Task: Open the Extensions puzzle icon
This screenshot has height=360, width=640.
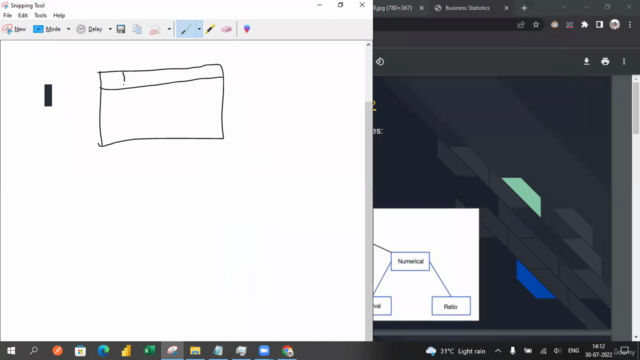Action: tap(584, 25)
